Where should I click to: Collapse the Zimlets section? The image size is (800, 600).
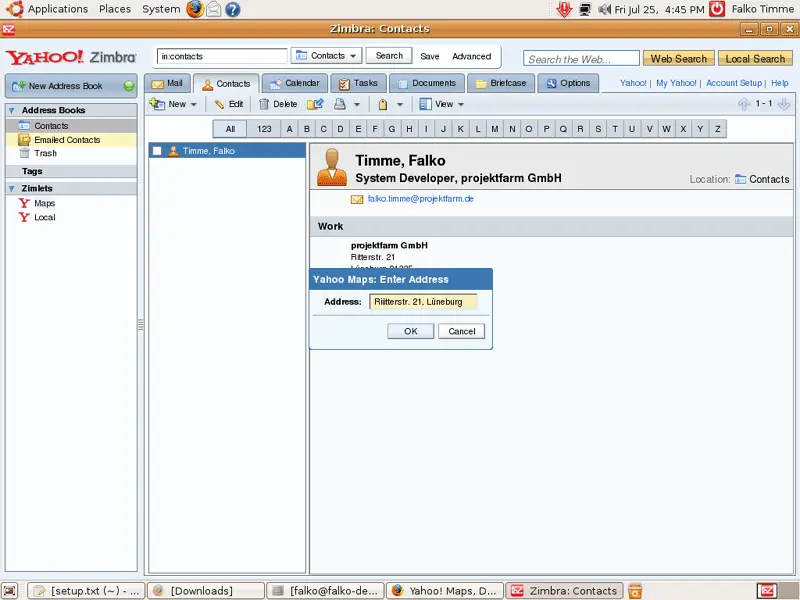pyautogui.click(x=12, y=189)
